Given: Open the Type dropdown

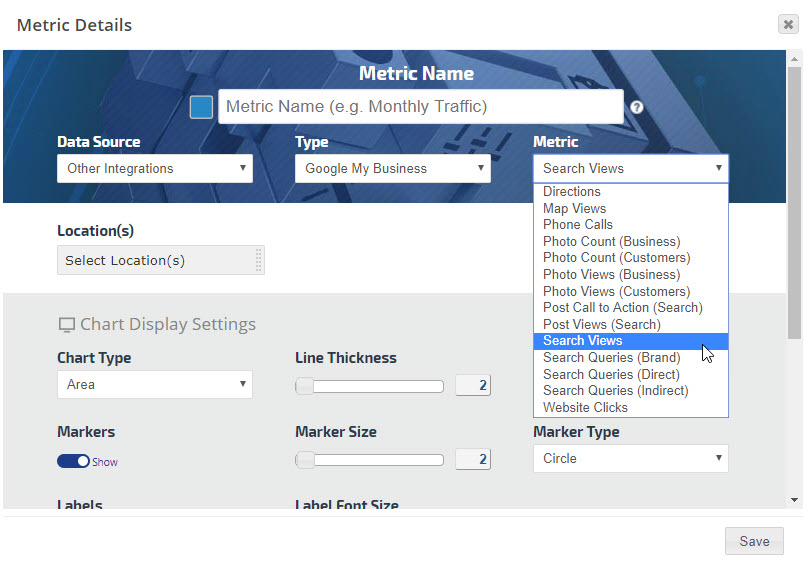Looking at the screenshot, I should click(x=393, y=168).
